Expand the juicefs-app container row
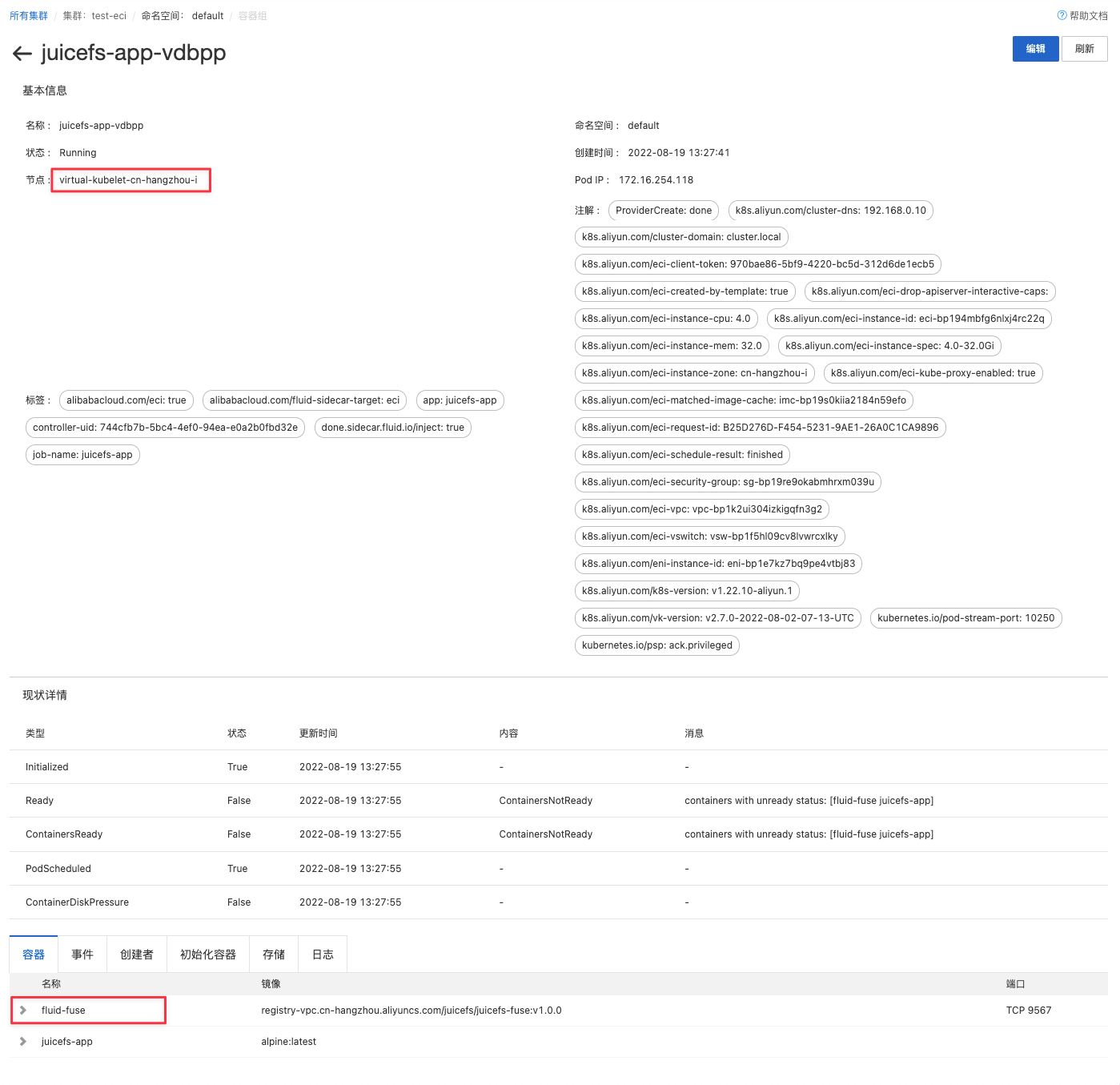The height and width of the screenshot is (1085, 1120). (23, 1042)
